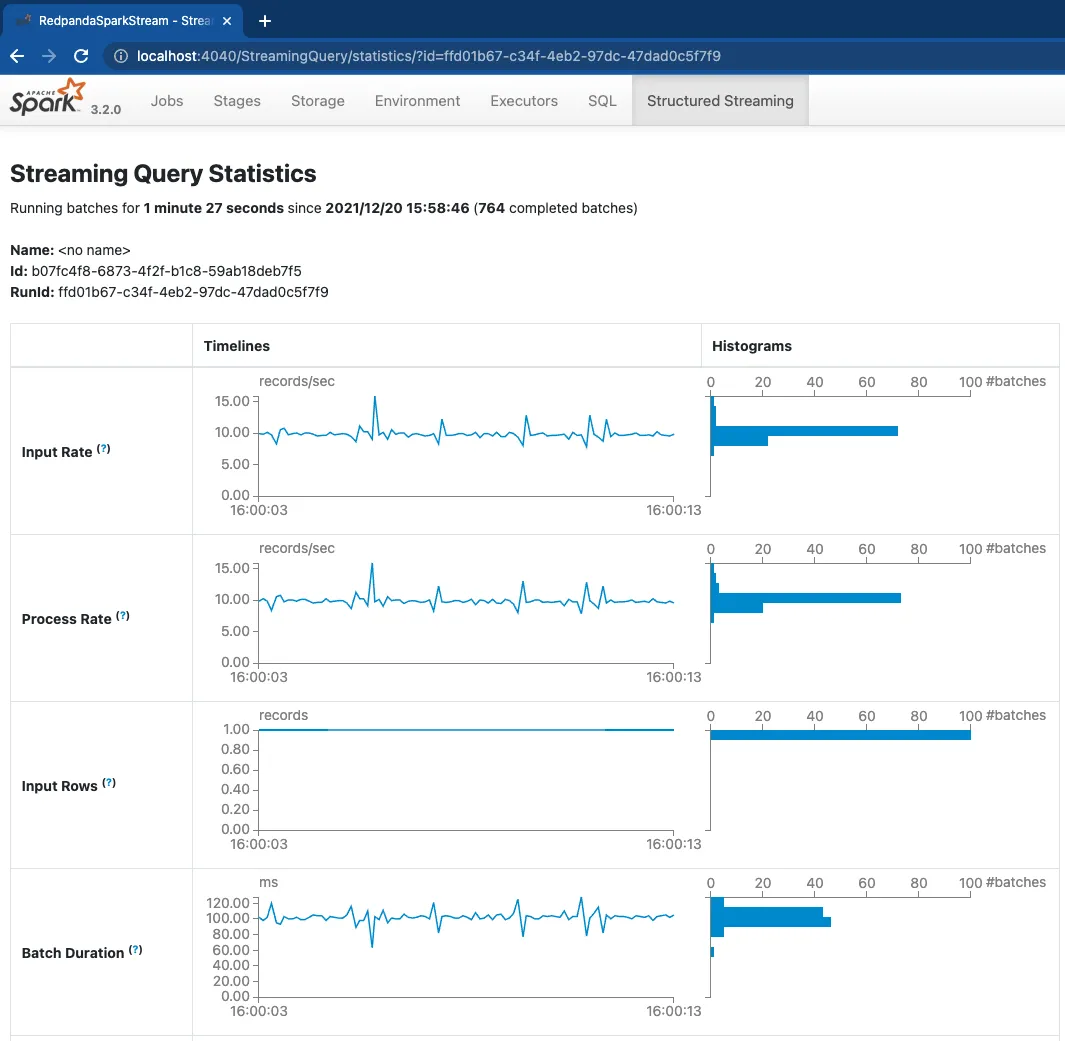Click the (?) help icon beside Process Rate
This screenshot has width=1065, height=1041.
coord(124,616)
